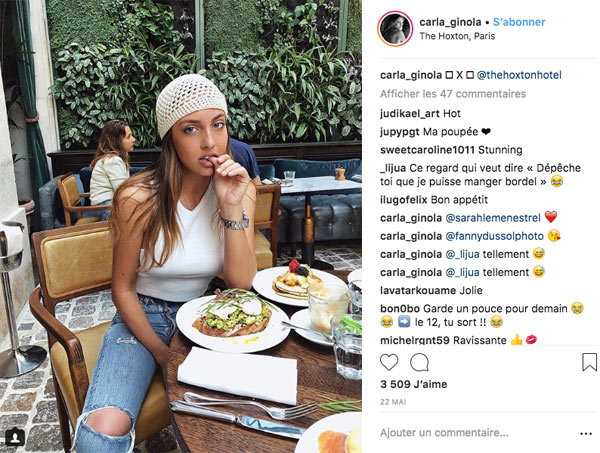The height and width of the screenshot is (453, 600).
Task: Focus the Ajouter un commentaire field
Action: (x=478, y=433)
